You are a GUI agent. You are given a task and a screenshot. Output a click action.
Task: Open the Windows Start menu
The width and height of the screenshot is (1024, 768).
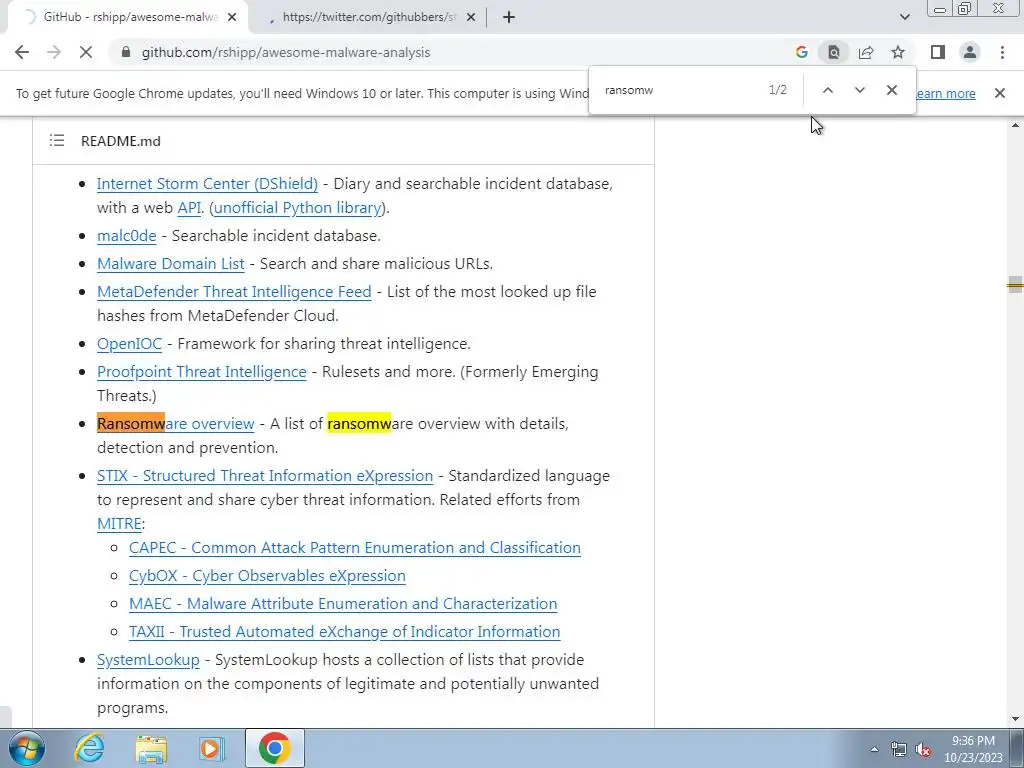tap(25, 748)
